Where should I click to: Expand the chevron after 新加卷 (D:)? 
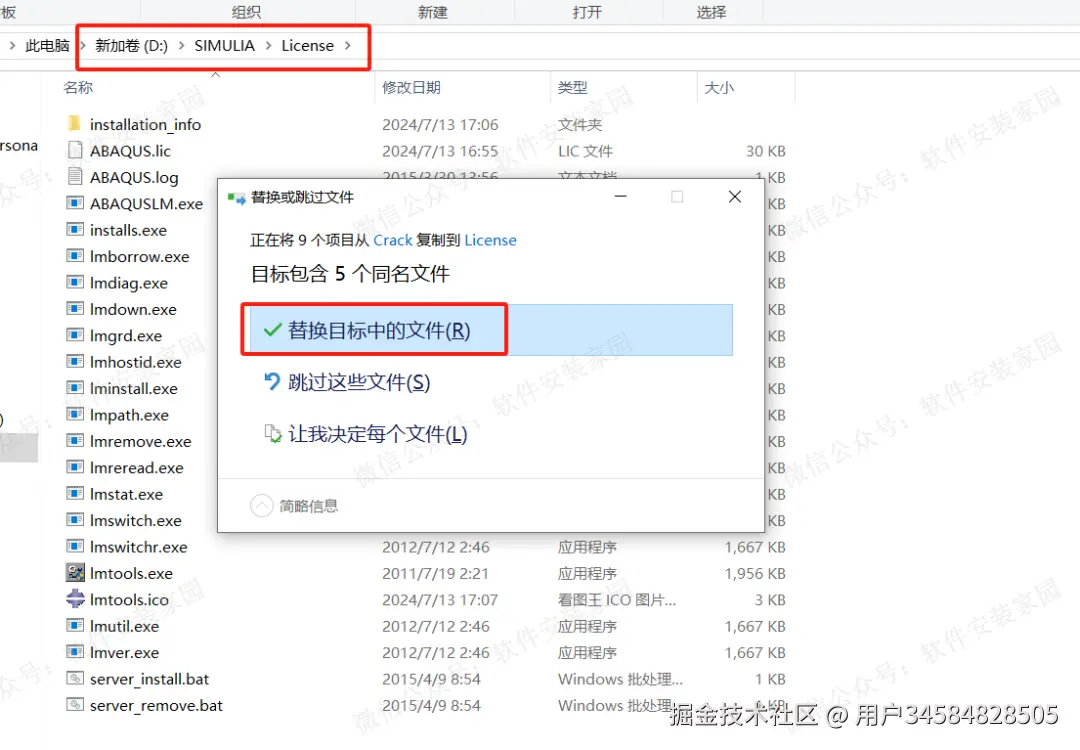[181, 45]
